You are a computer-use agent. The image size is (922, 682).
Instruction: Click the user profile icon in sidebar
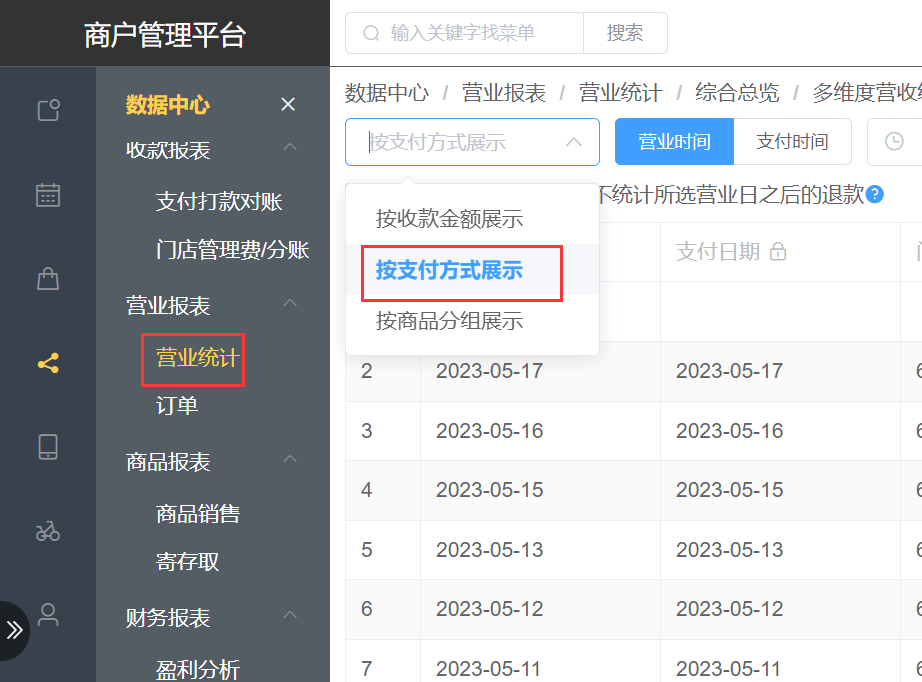click(x=48, y=614)
